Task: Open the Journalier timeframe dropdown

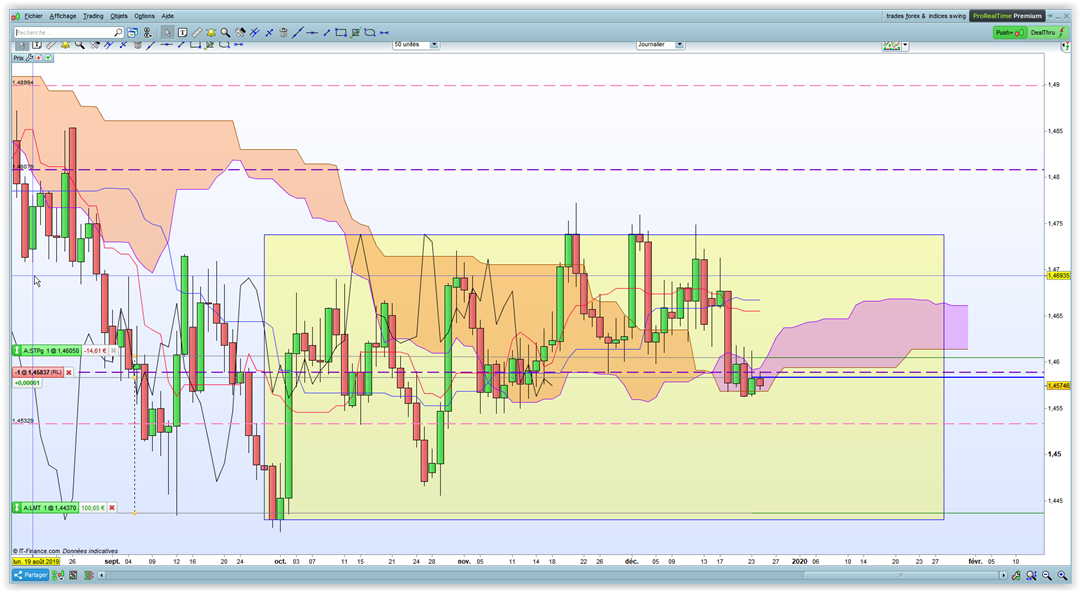Action: pos(660,44)
